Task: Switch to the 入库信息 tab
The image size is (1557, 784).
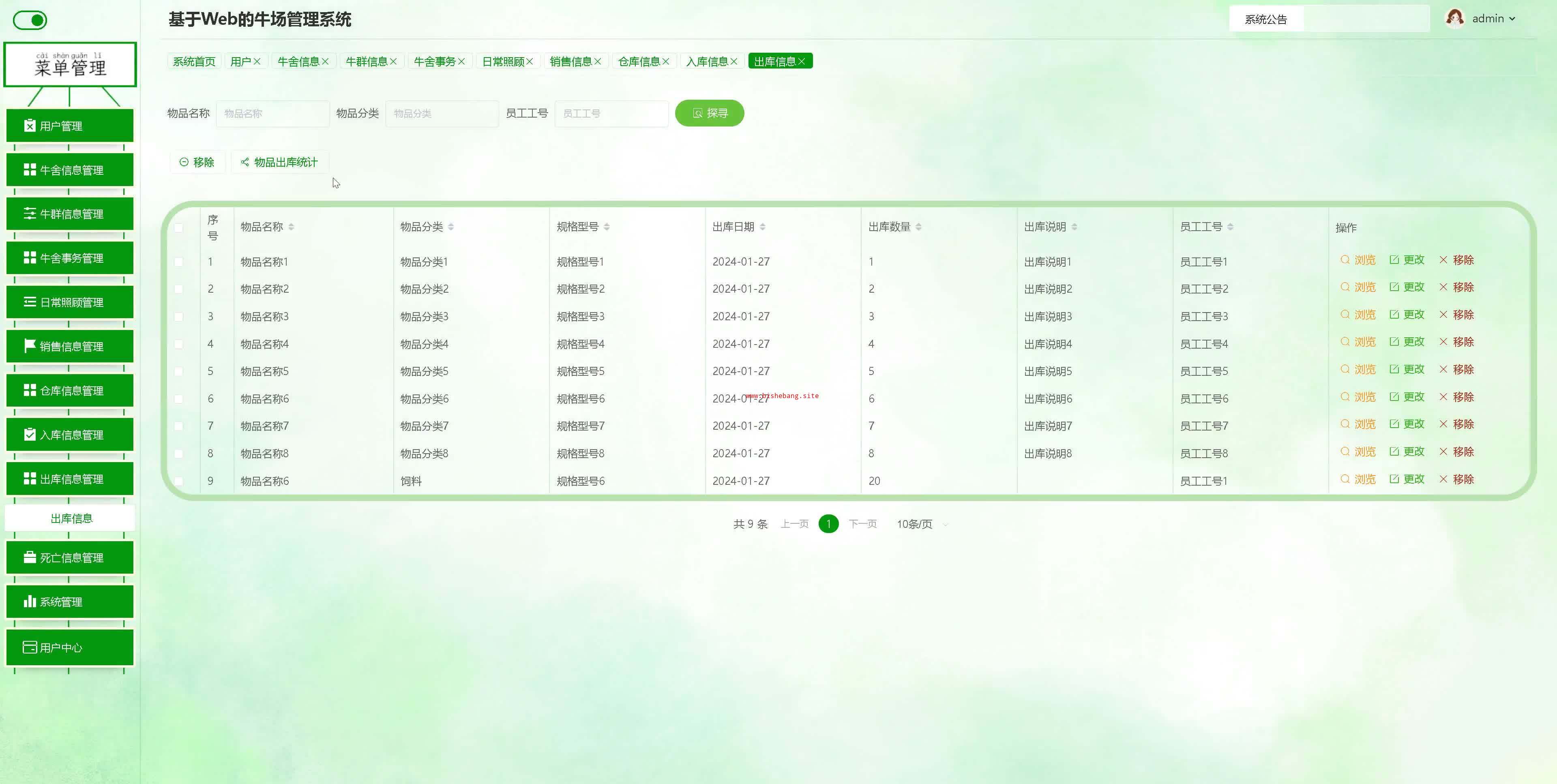Action: click(707, 62)
